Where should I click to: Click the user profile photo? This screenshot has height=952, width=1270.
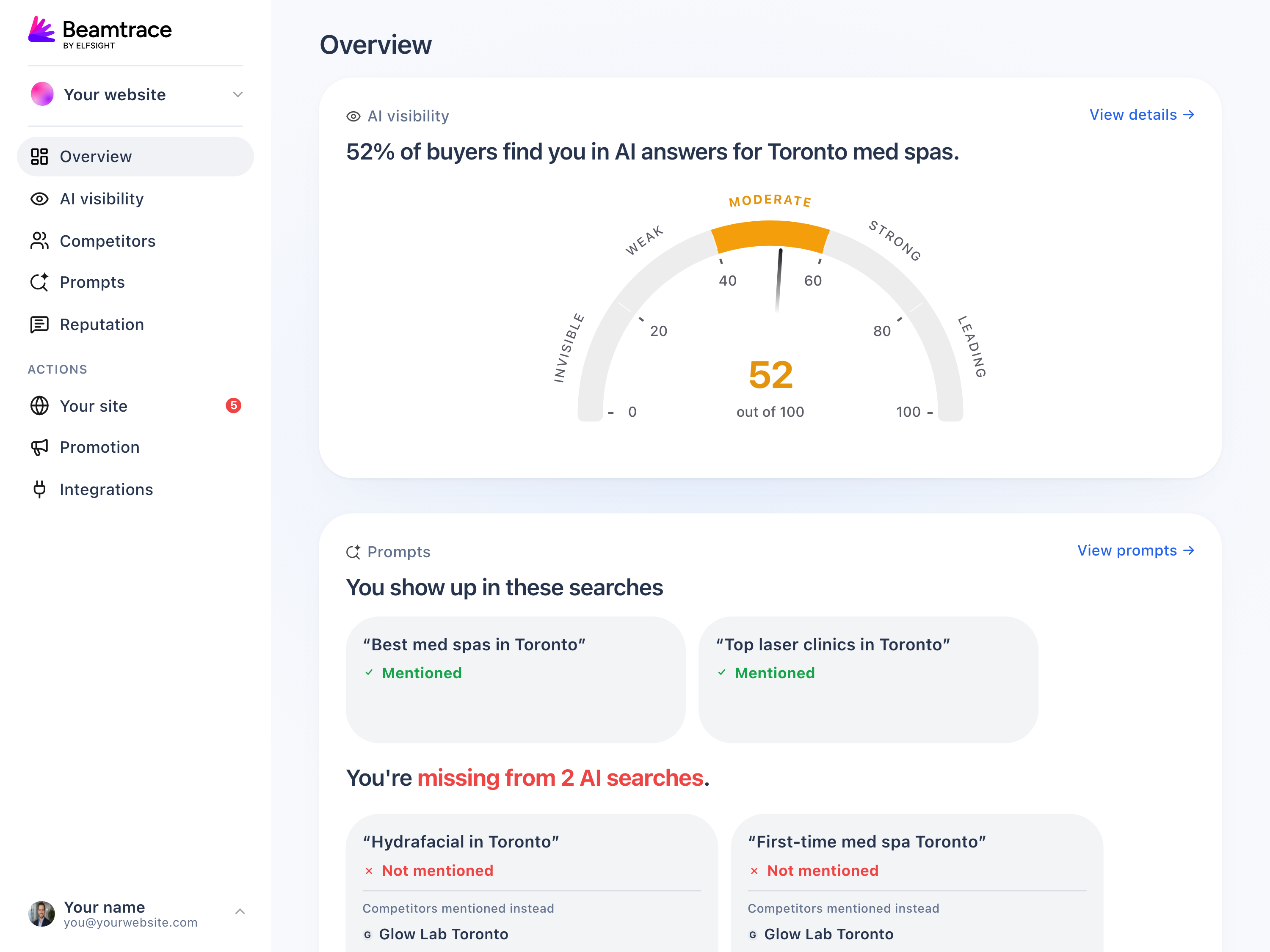pyautogui.click(x=42, y=913)
